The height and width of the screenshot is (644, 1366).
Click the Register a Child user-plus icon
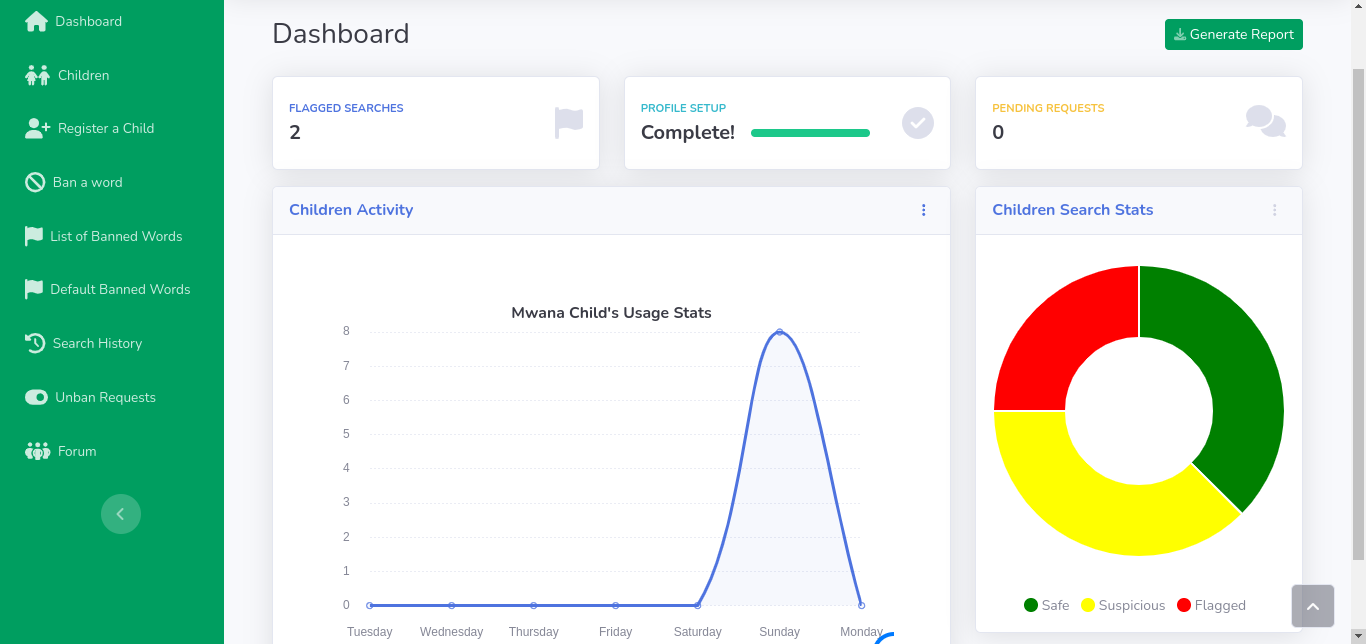(38, 128)
